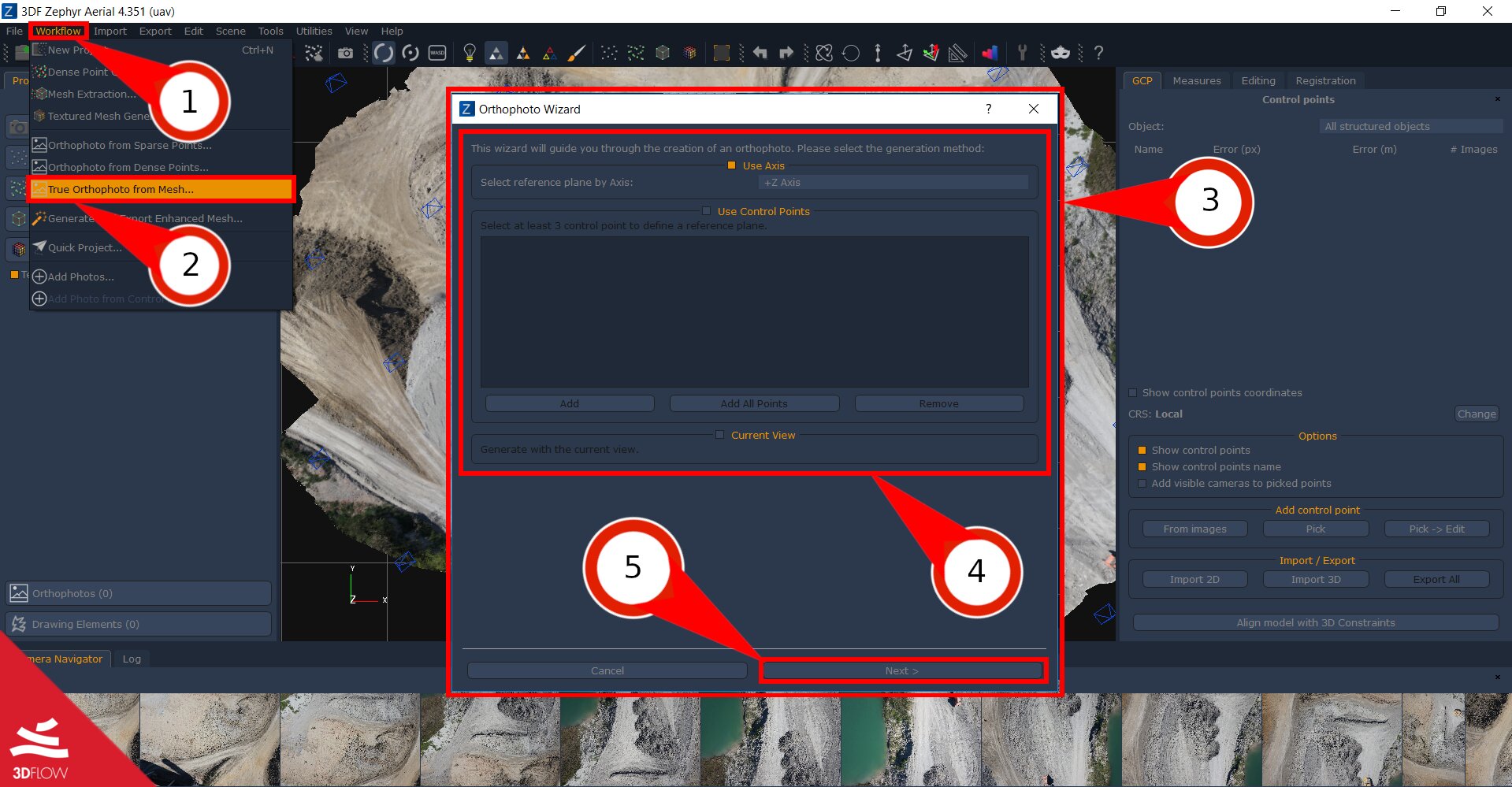Click the empty control points list box
Screen dimensions: 1512x787
click(x=754, y=311)
